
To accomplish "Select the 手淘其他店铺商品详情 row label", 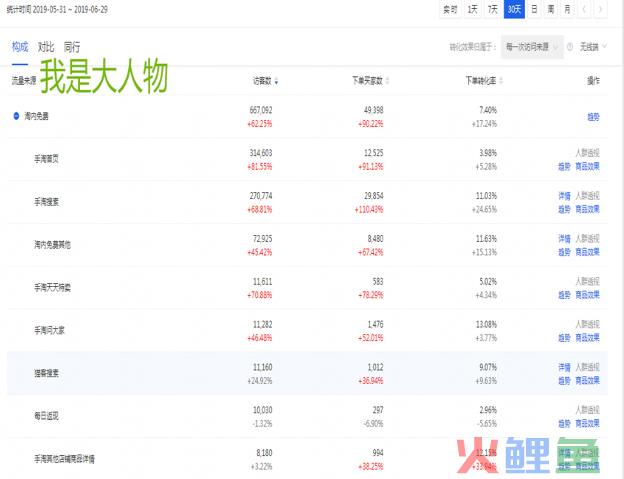I will coord(64,459).
